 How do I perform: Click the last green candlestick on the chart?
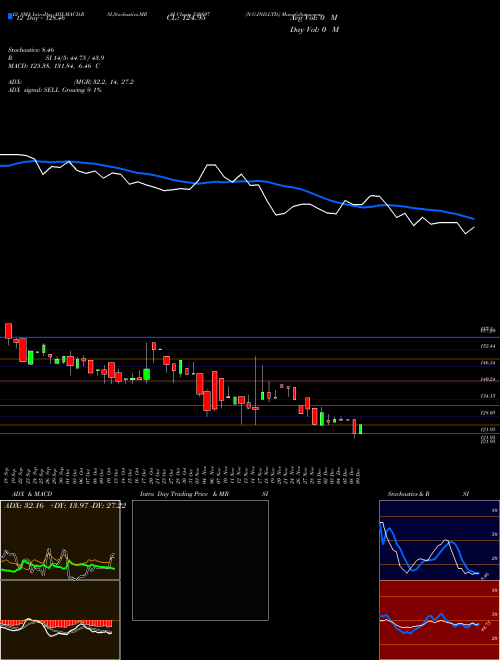coord(360,429)
